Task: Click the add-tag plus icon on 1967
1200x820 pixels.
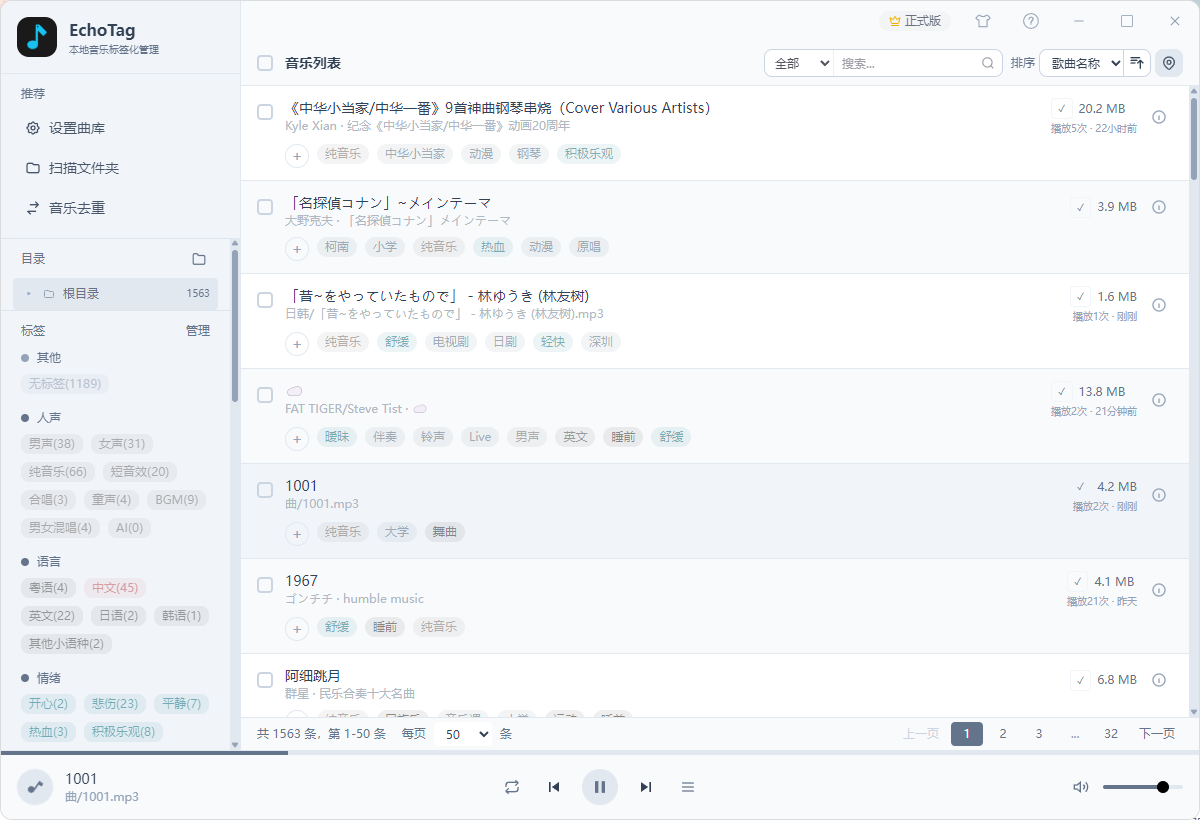Action: (x=296, y=629)
